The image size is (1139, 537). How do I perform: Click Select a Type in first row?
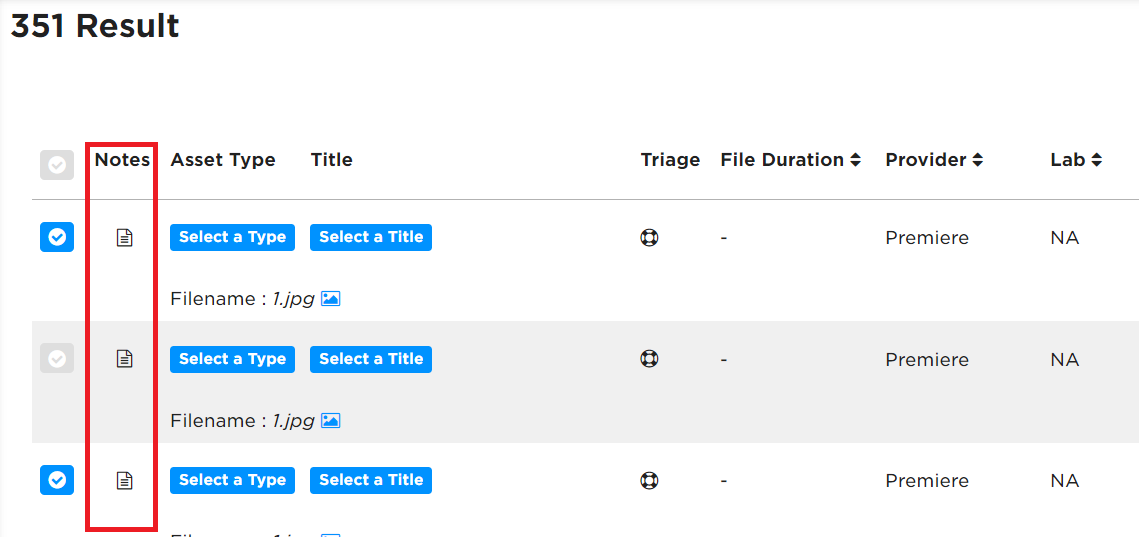pos(232,237)
